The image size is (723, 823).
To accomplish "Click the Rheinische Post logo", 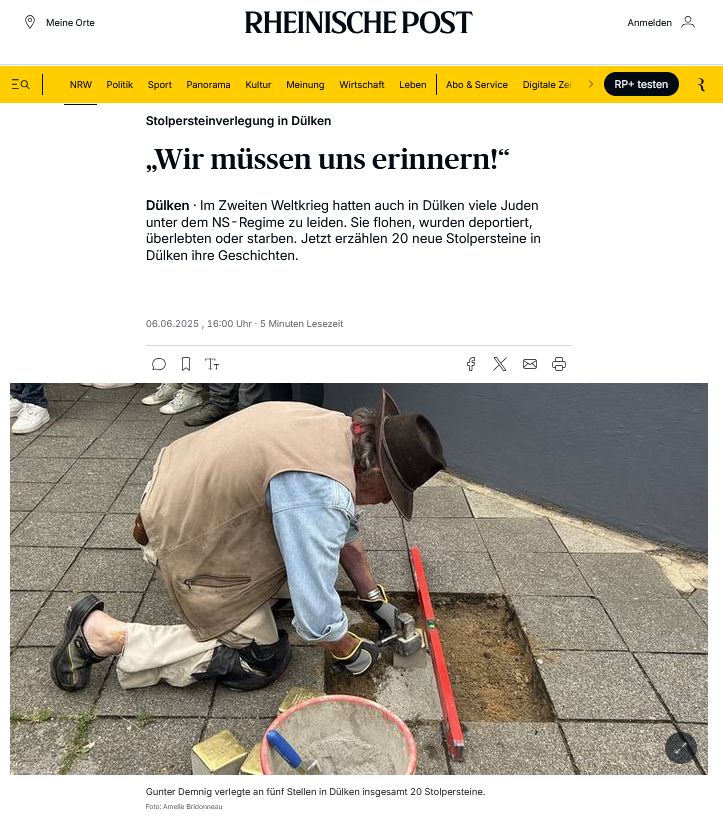I will click(359, 23).
